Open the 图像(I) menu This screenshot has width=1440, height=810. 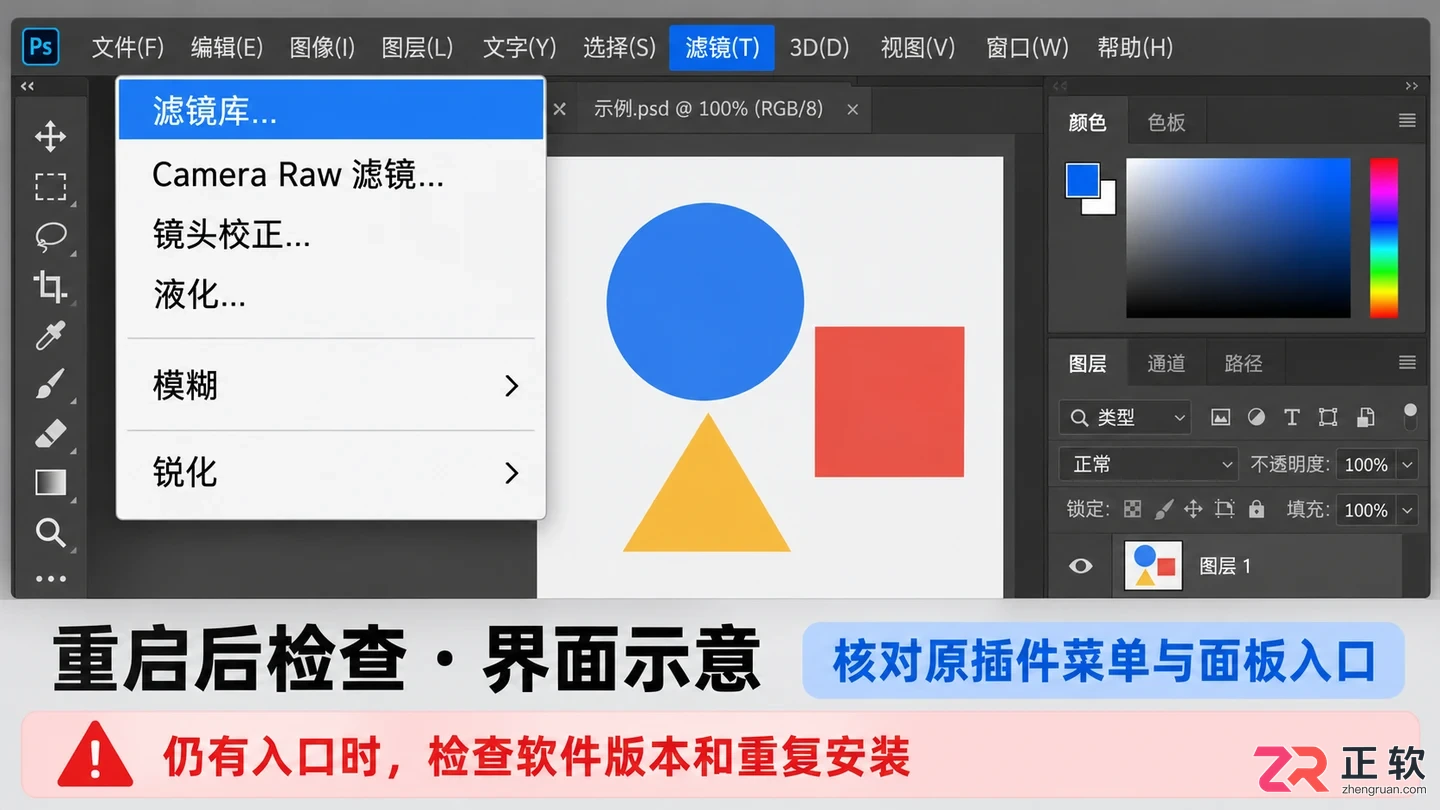322,47
